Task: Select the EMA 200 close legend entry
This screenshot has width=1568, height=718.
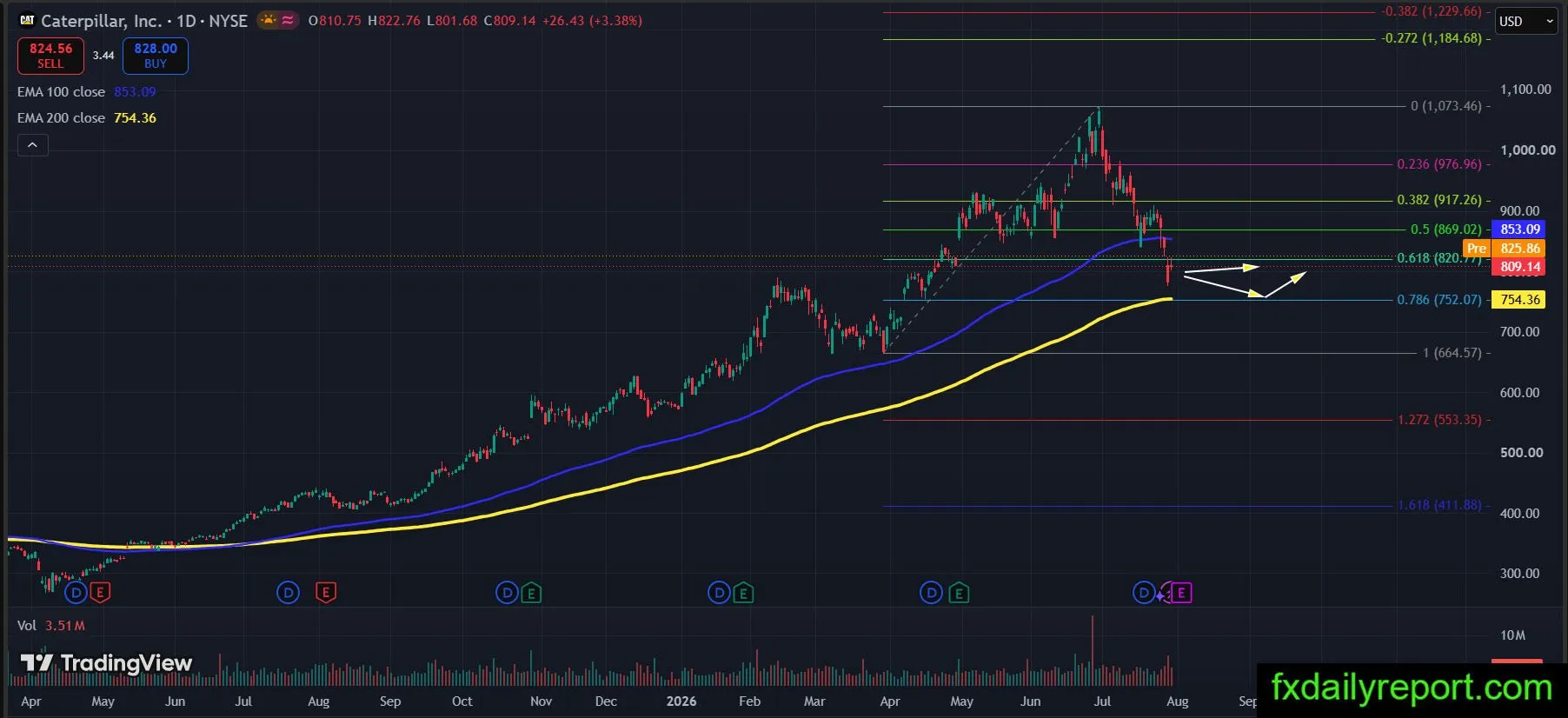Action: tap(87, 117)
